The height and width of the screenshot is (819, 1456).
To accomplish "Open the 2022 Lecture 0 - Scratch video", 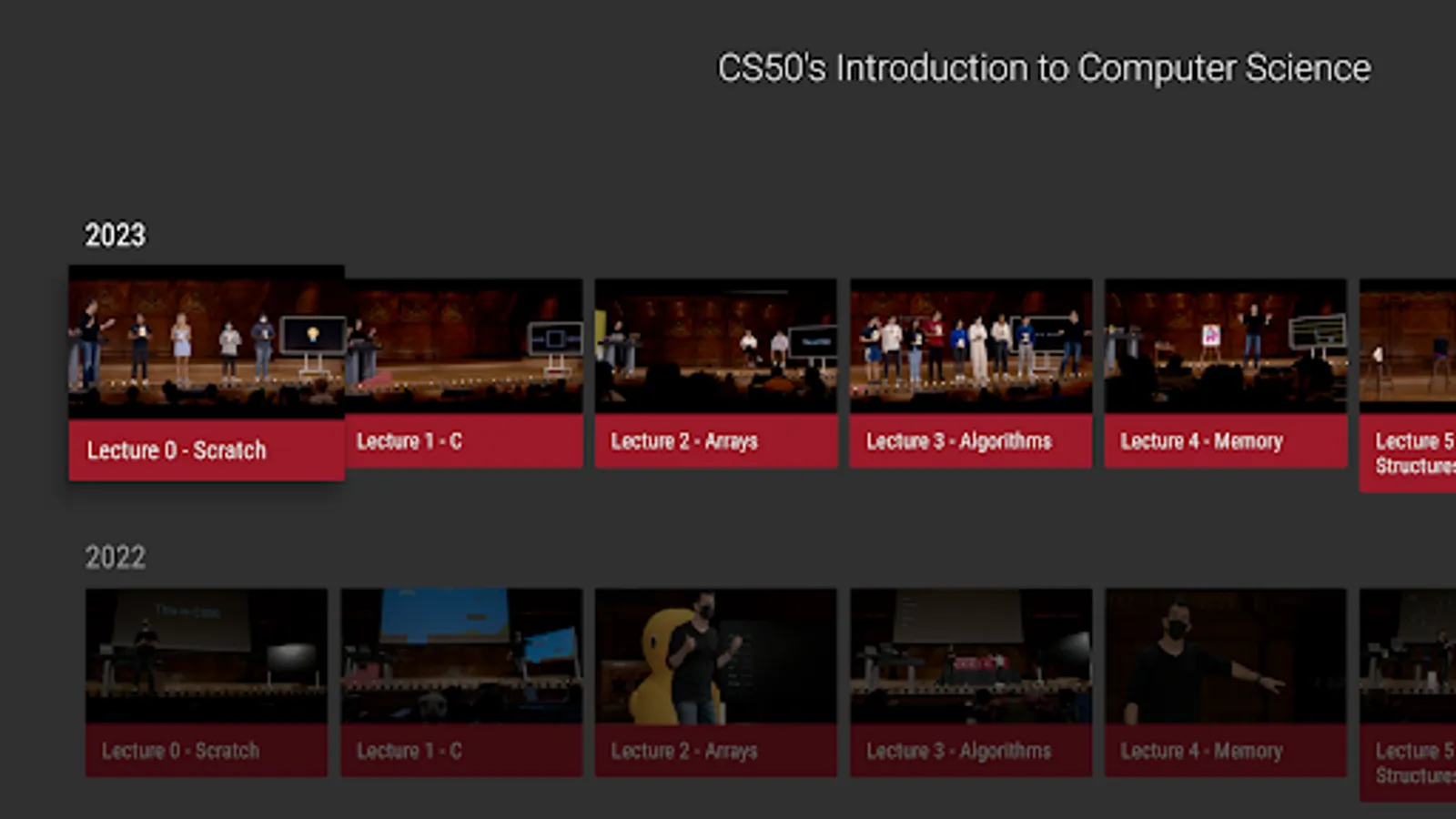I will click(207, 682).
